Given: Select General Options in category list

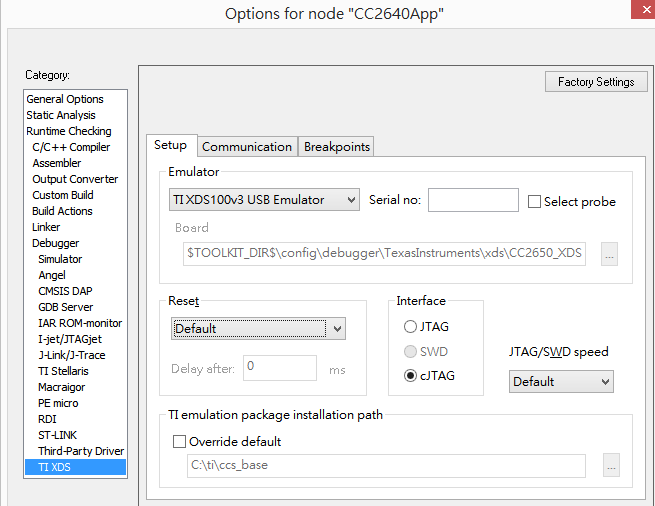Looking at the screenshot, I should click(65, 99).
